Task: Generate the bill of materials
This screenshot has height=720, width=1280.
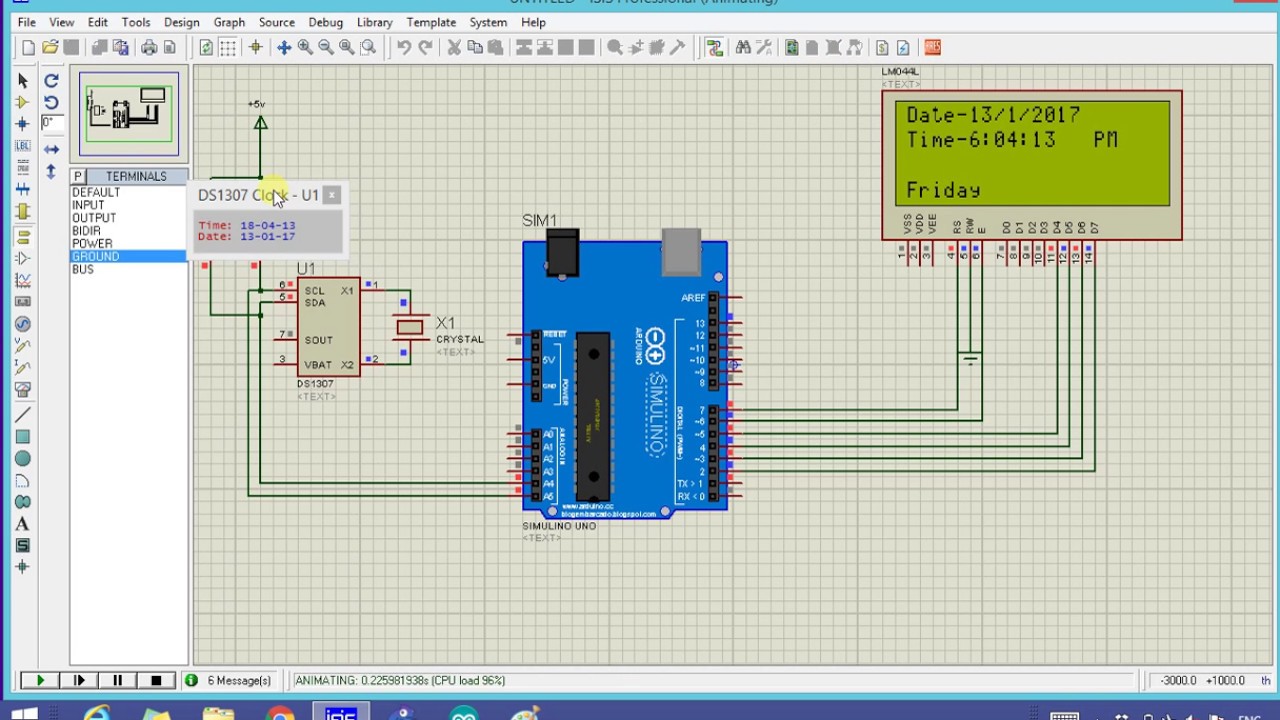Action: pyautogui.click(x=882, y=47)
